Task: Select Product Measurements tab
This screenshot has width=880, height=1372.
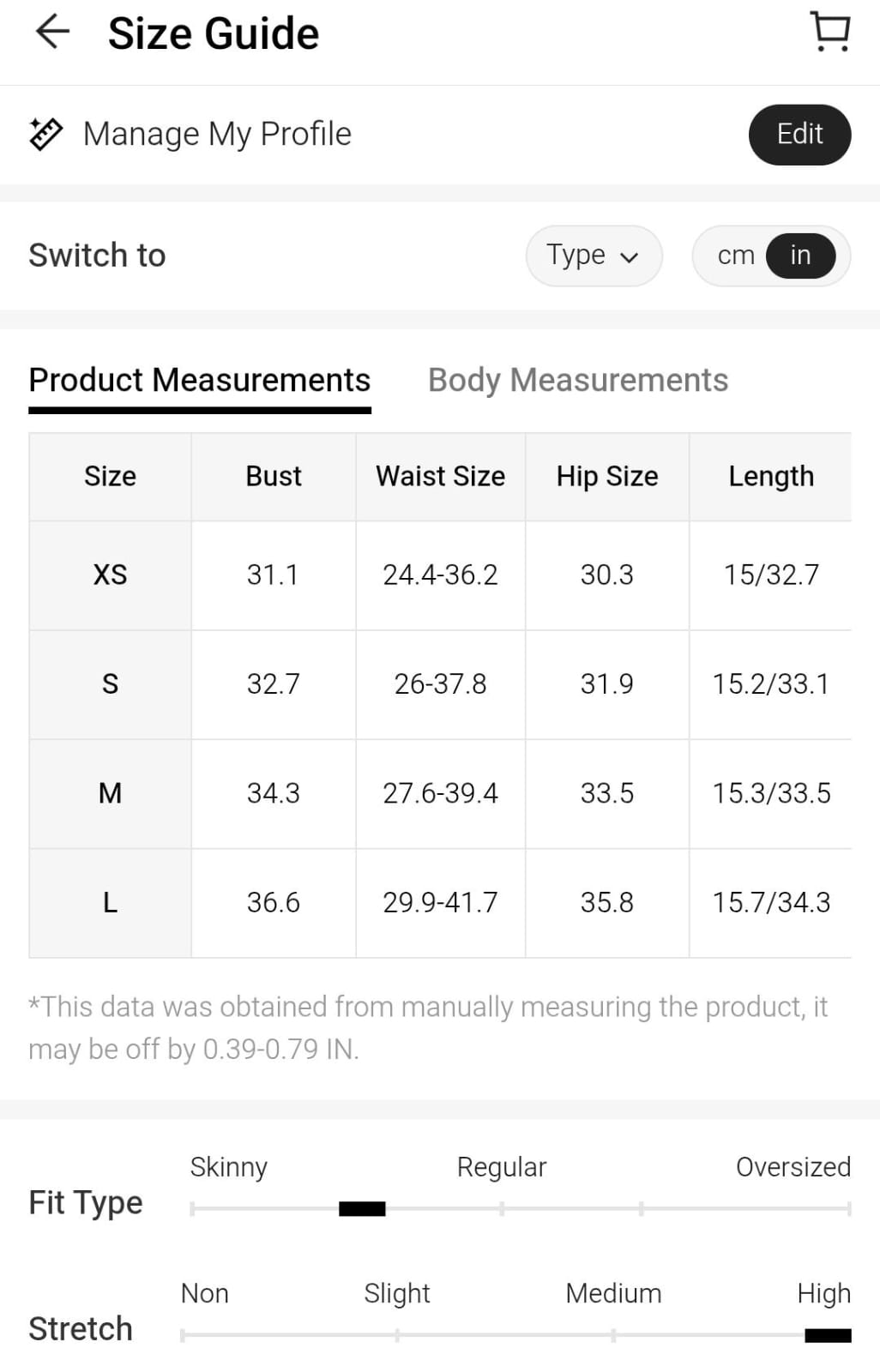Action: [x=200, y=380]
